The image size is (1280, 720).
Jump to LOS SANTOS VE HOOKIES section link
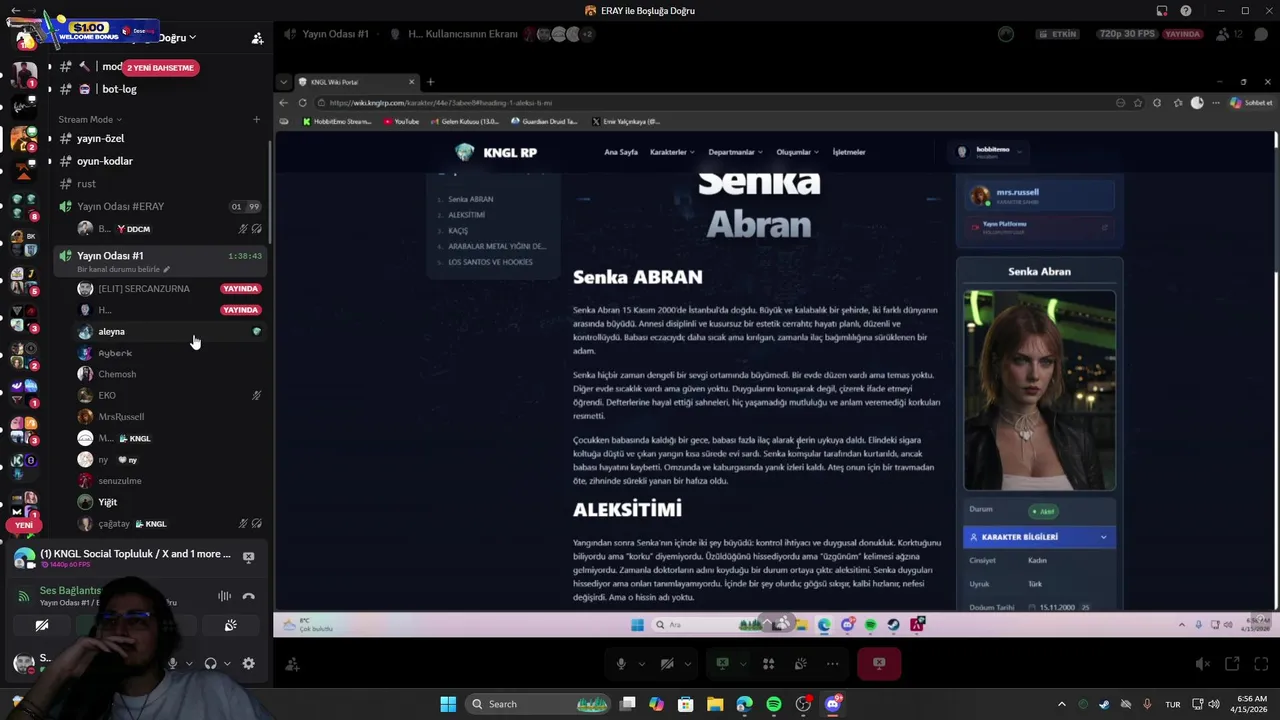[x=490, y=262]
